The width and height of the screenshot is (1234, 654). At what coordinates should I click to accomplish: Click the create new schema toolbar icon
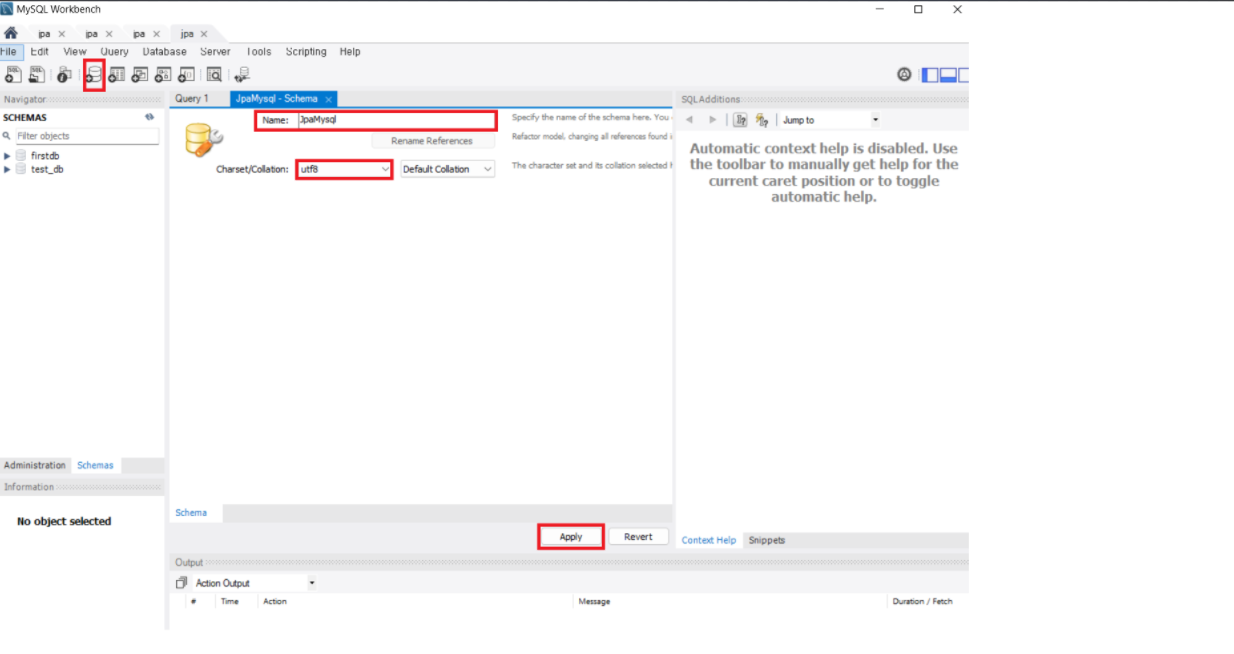tap(94, 74)
